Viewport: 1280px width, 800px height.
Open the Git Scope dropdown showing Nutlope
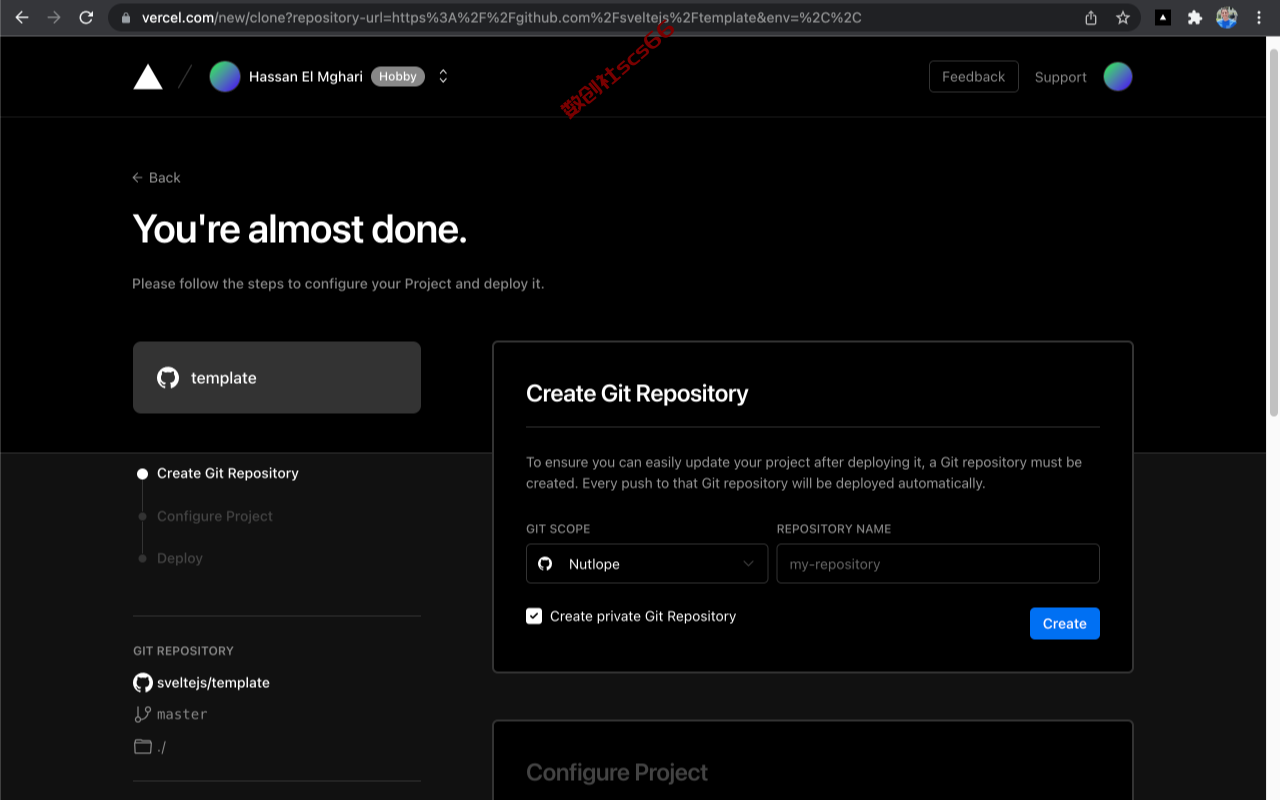point(647,564)
